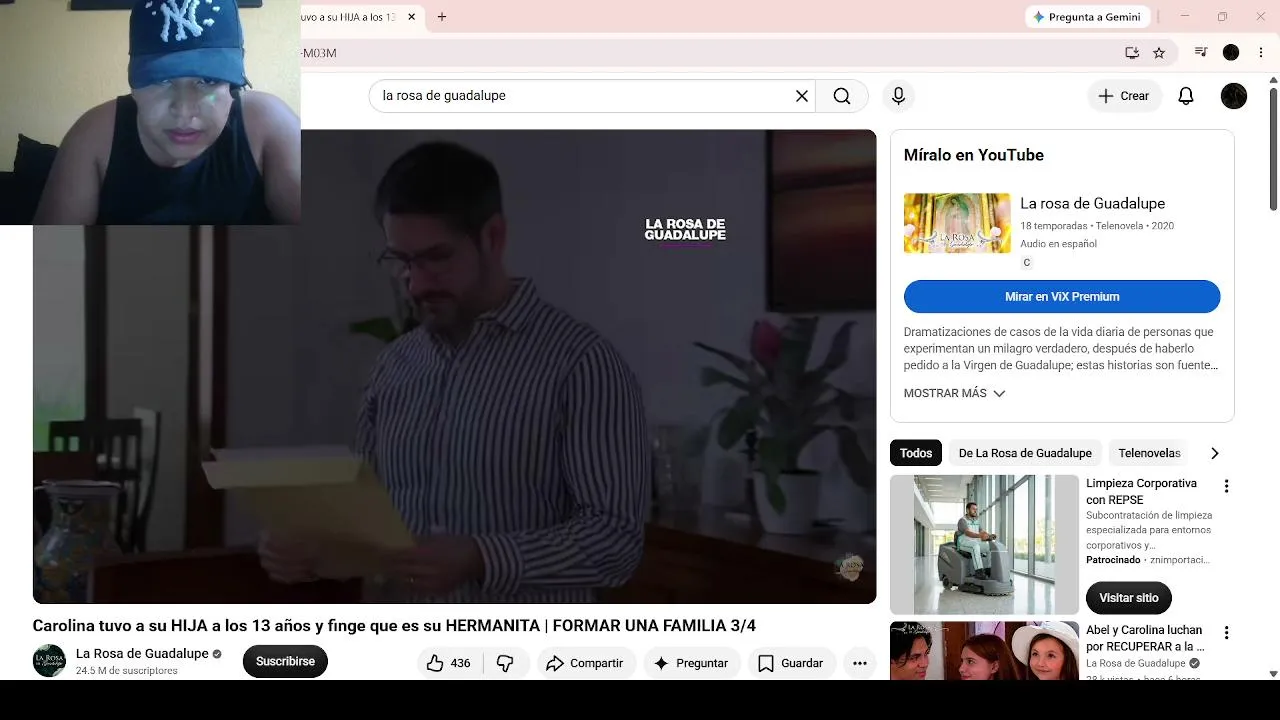Save the video with Guardar
This screenshot has width=1280, height=720.
click(791, 663)
